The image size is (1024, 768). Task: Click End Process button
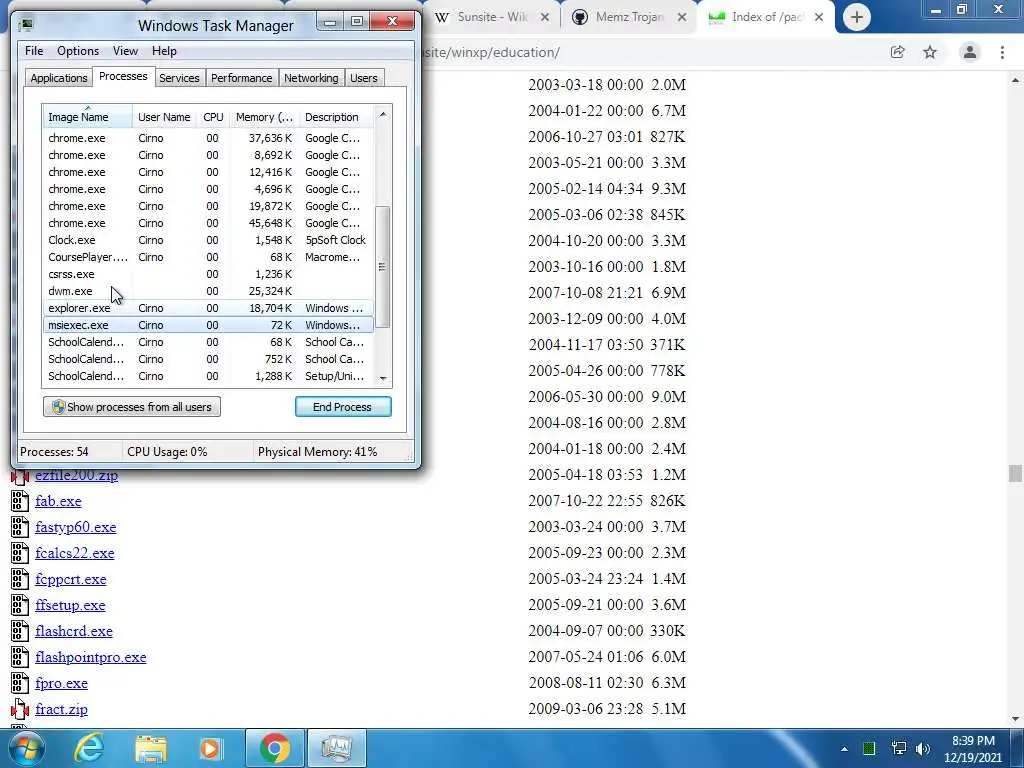[343, 407]
